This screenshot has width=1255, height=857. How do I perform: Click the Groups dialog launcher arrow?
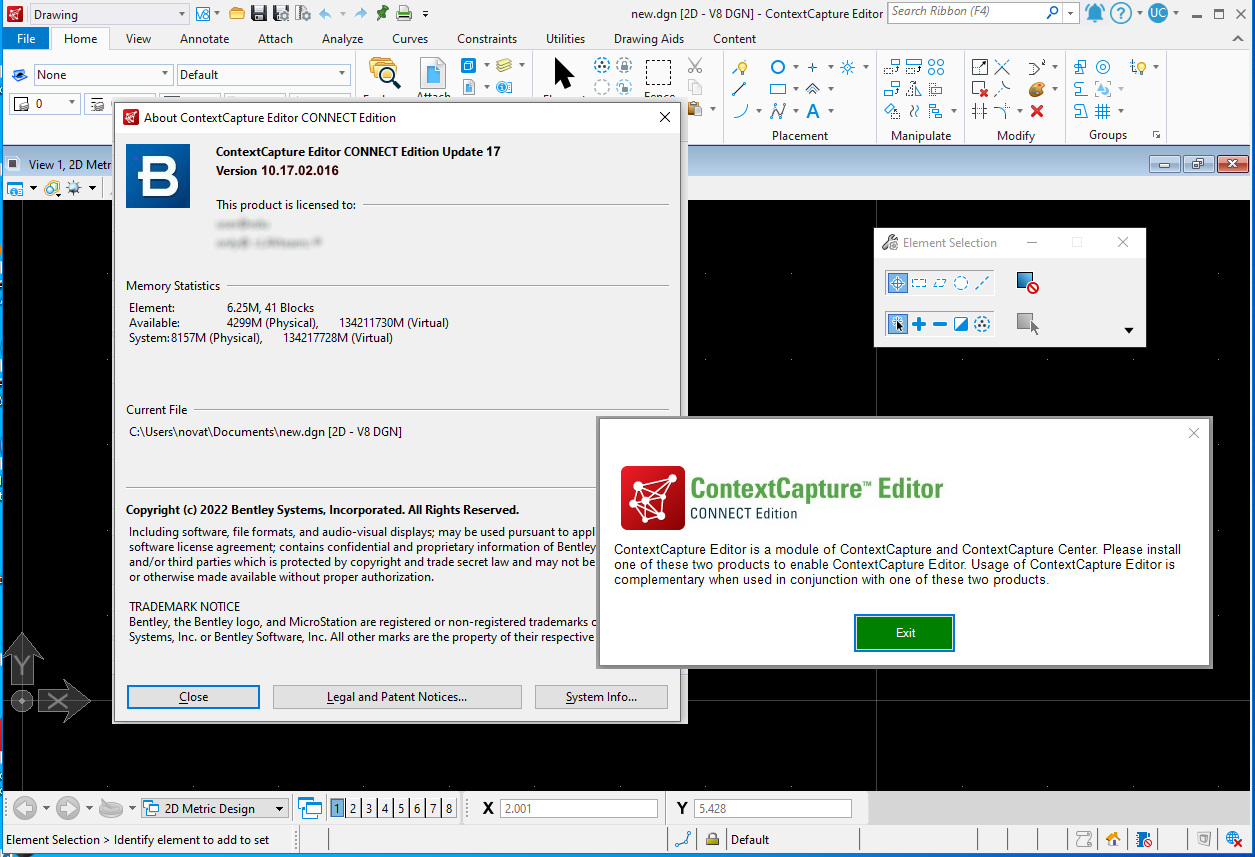click(1157, 135)
